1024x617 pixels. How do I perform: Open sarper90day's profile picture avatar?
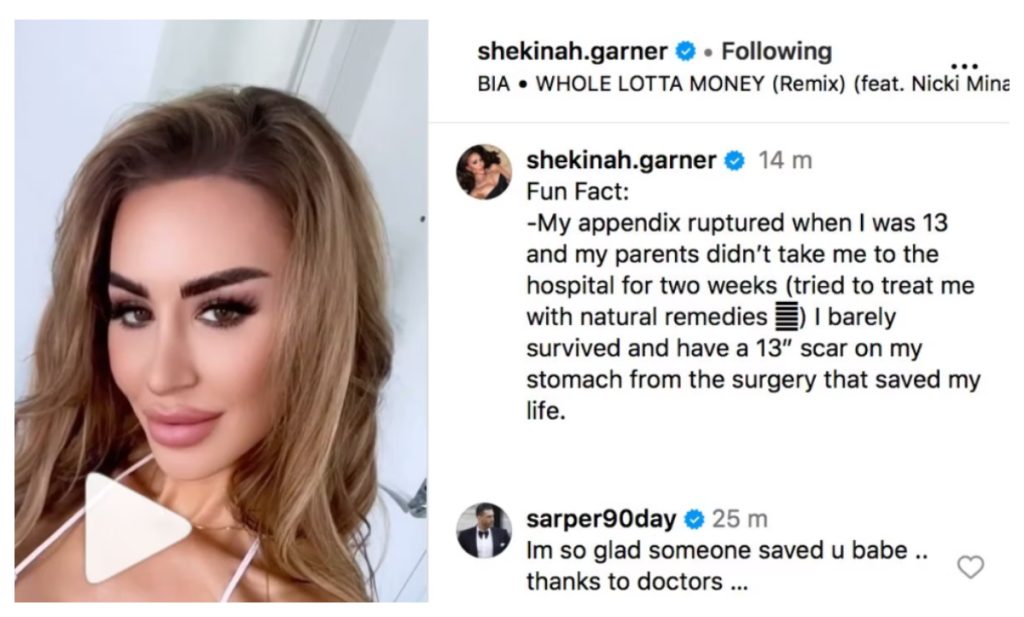click(x=483, y=530)
